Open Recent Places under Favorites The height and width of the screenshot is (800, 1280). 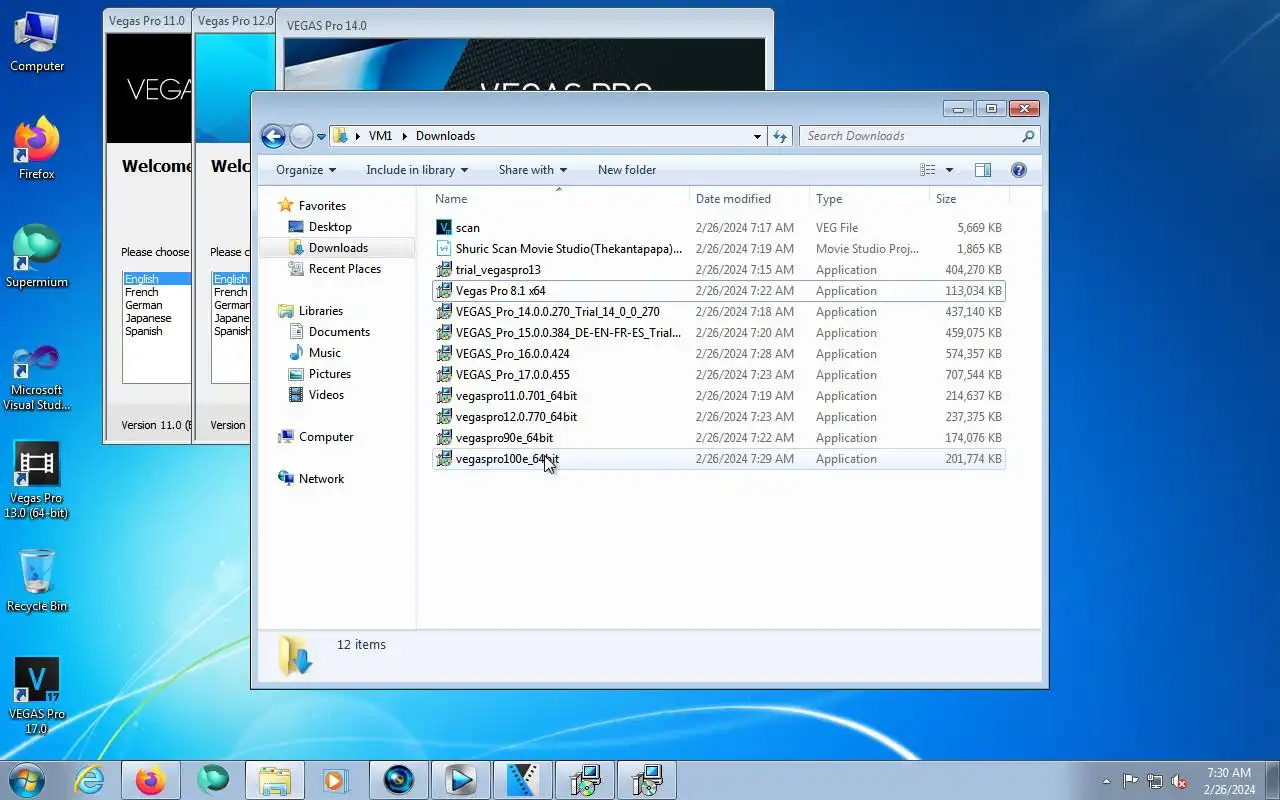click(x=345, y=269)
